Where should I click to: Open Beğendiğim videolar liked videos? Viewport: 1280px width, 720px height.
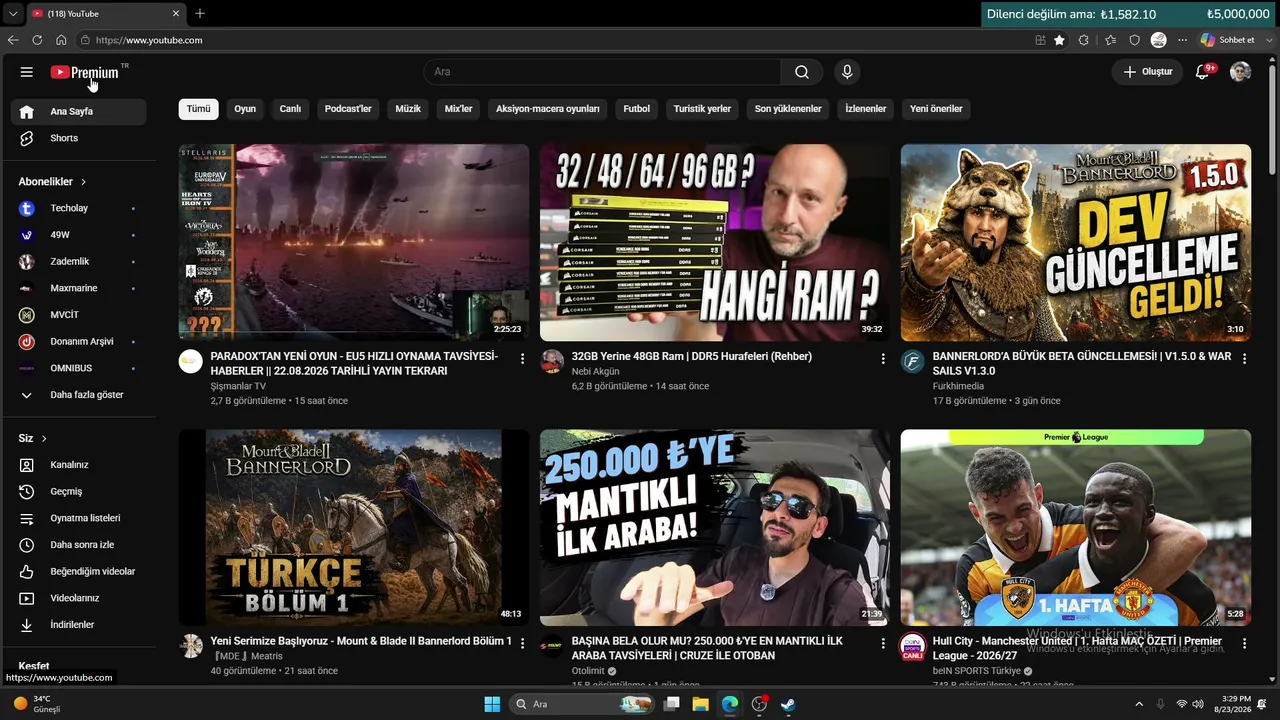(x=79, y=571)
